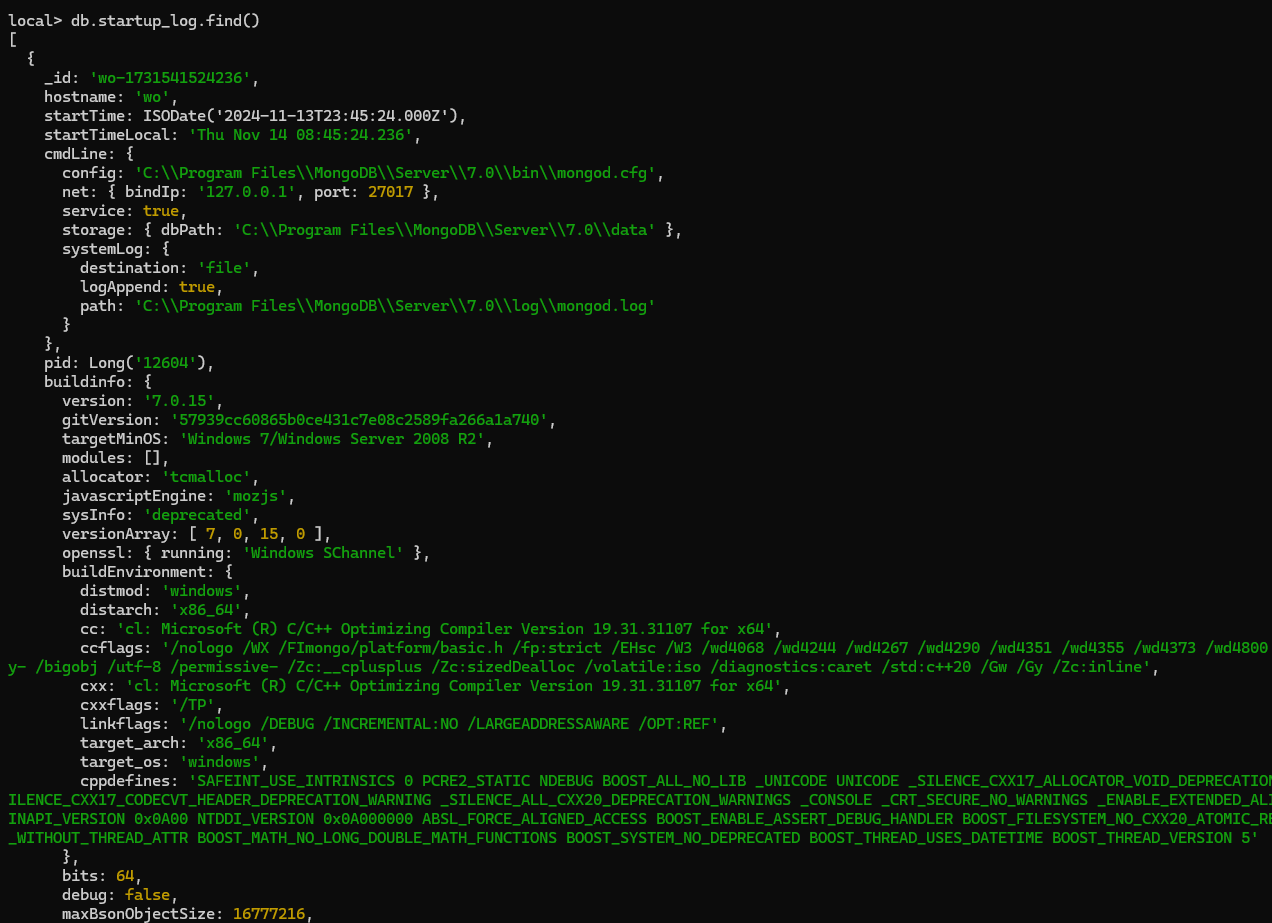Viewport: 1272px width, 923px height.
Task: Click the maxBsonObjectSize value 16777216
Action: pos(268,914)
